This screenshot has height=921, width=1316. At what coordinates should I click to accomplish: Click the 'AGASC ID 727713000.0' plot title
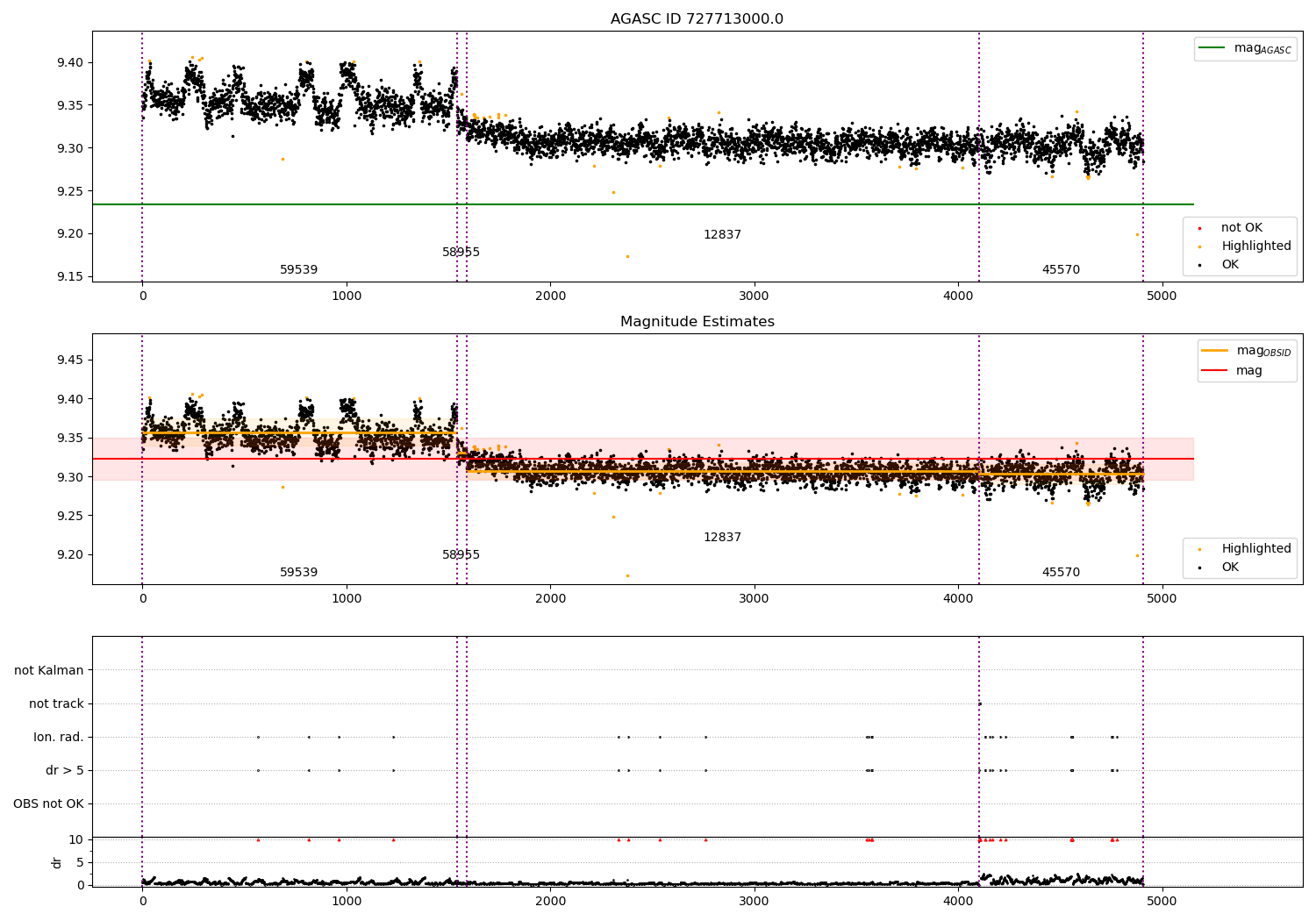pos(697,19)
